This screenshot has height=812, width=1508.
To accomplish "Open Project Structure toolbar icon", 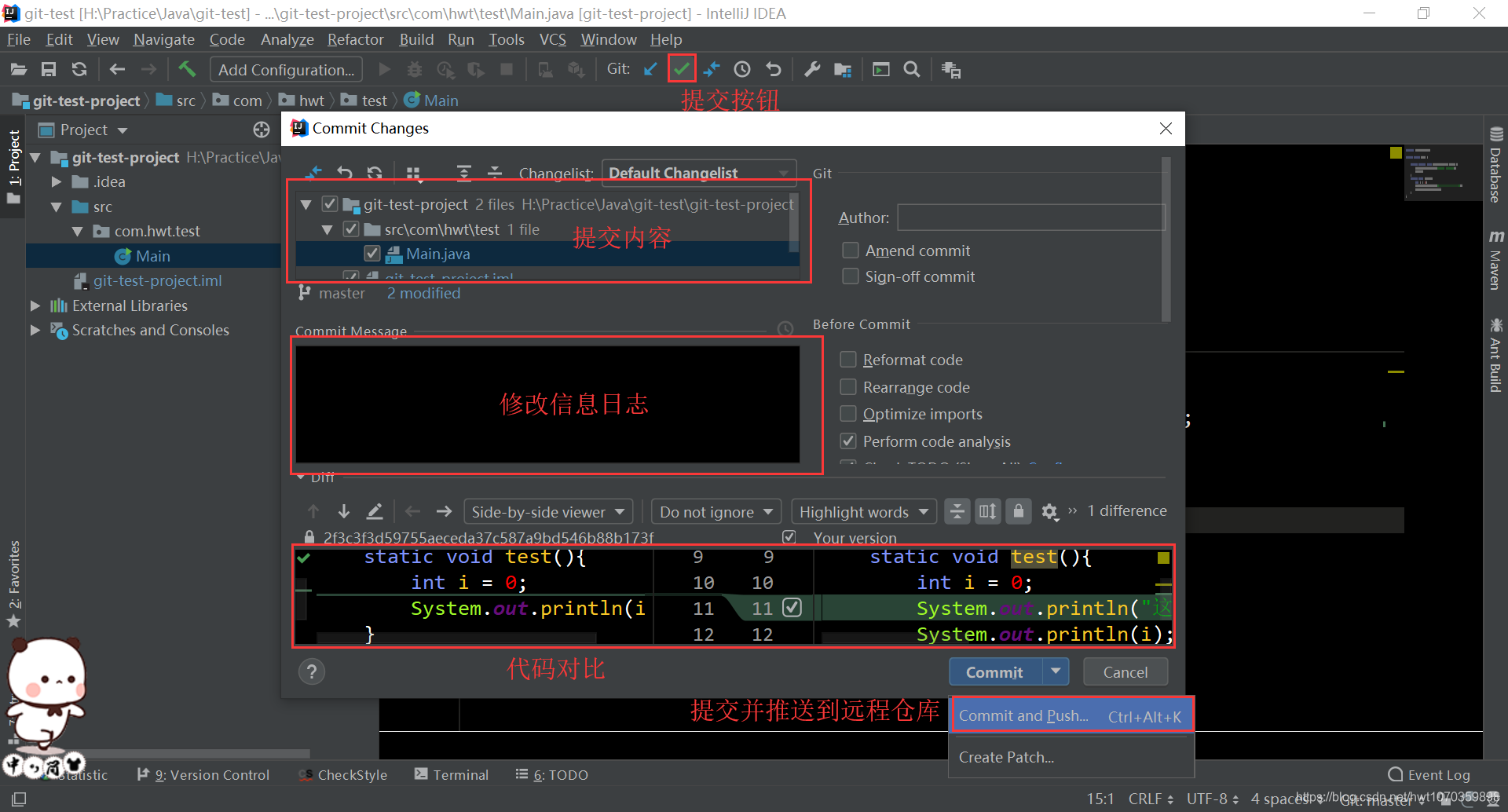I will coord(843,70).
